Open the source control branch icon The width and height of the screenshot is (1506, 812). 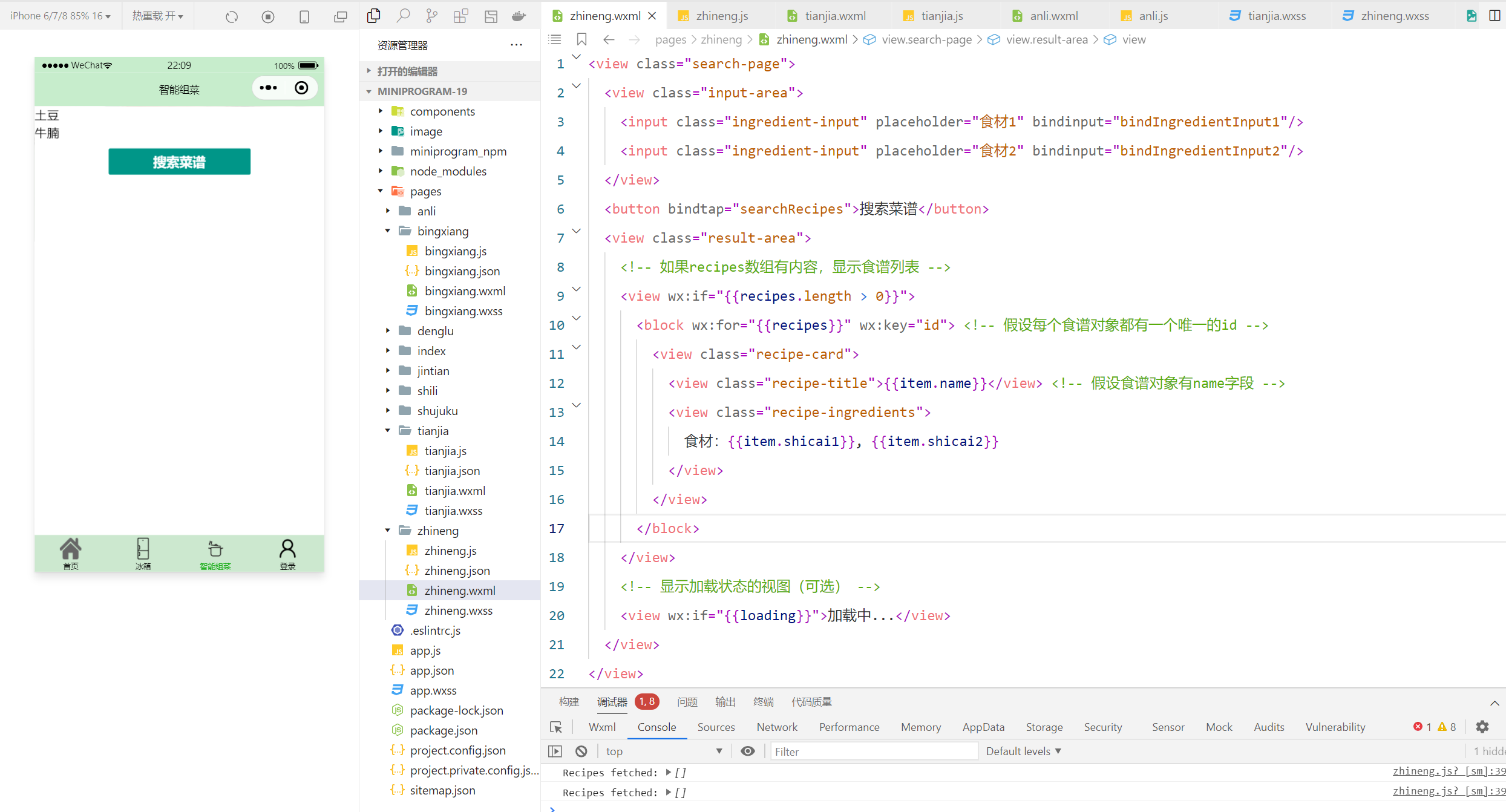click(x=431, y=16)
